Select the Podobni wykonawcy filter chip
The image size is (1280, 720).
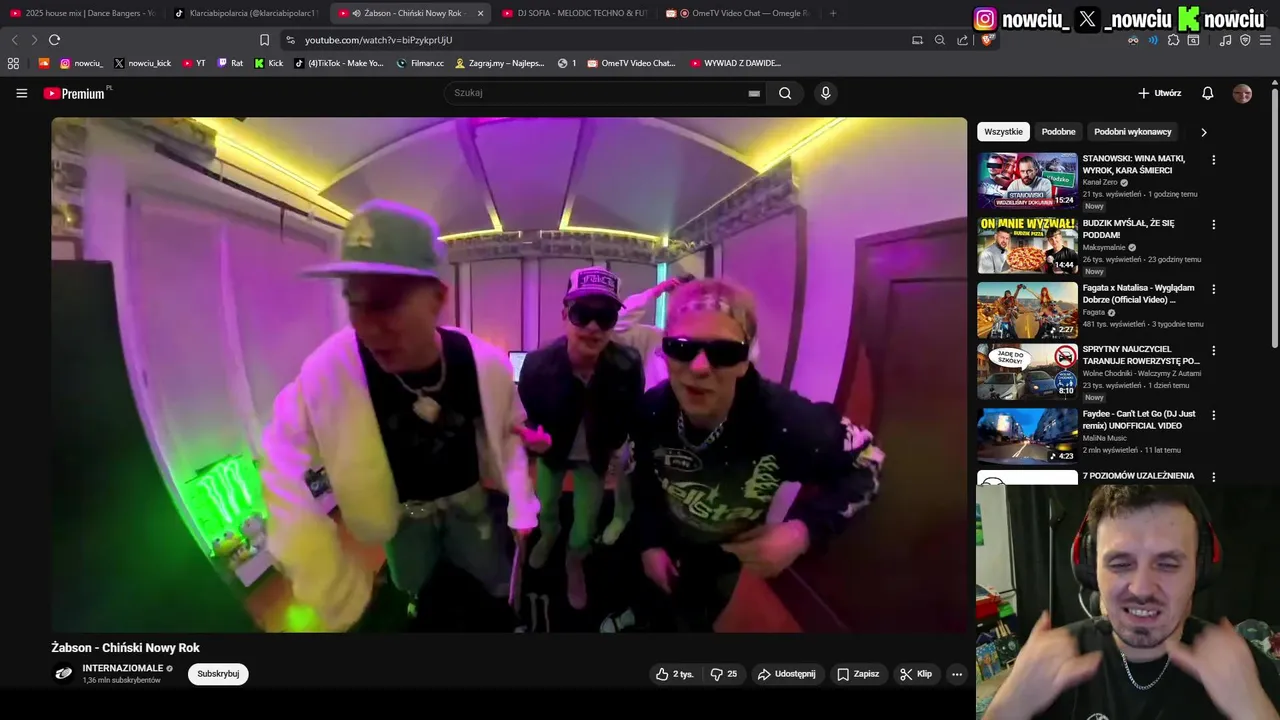pos(1132,132)
